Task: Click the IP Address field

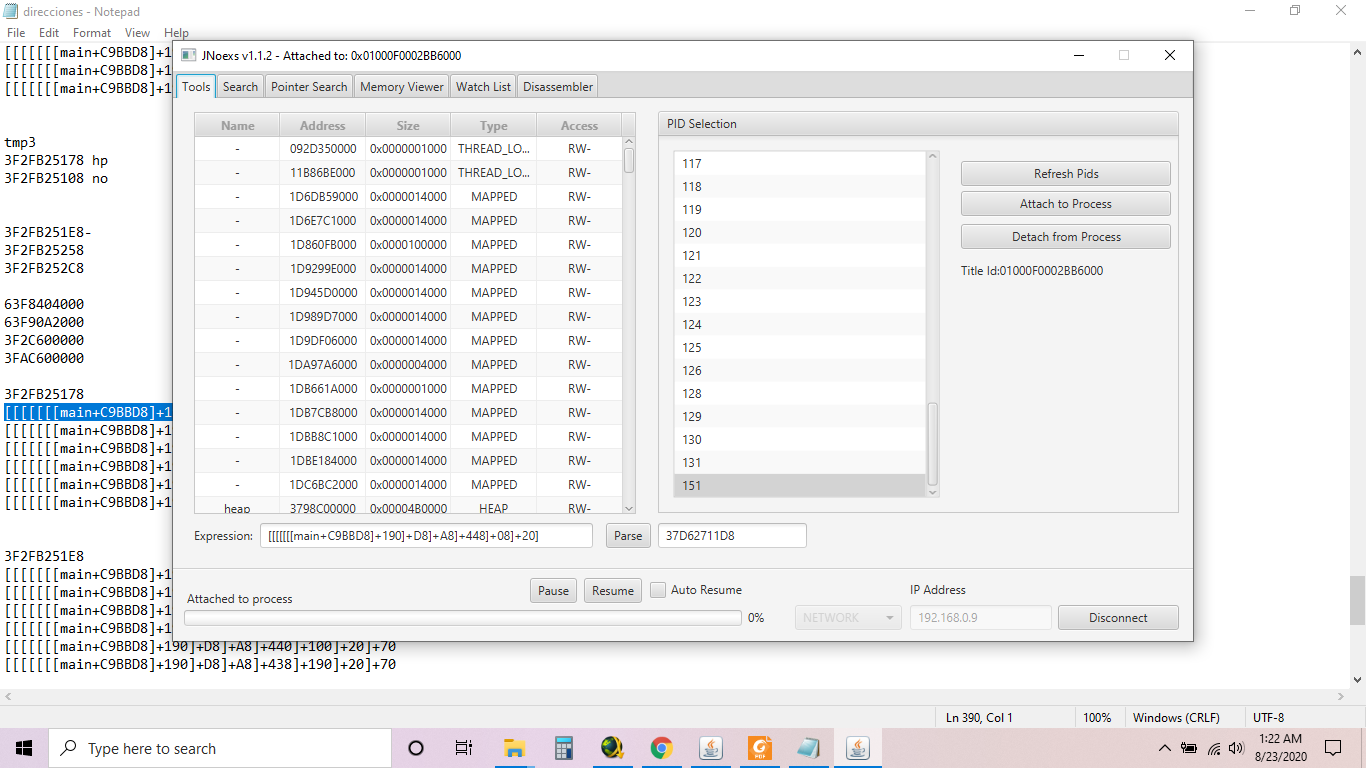Action: [x=981, y=618]
